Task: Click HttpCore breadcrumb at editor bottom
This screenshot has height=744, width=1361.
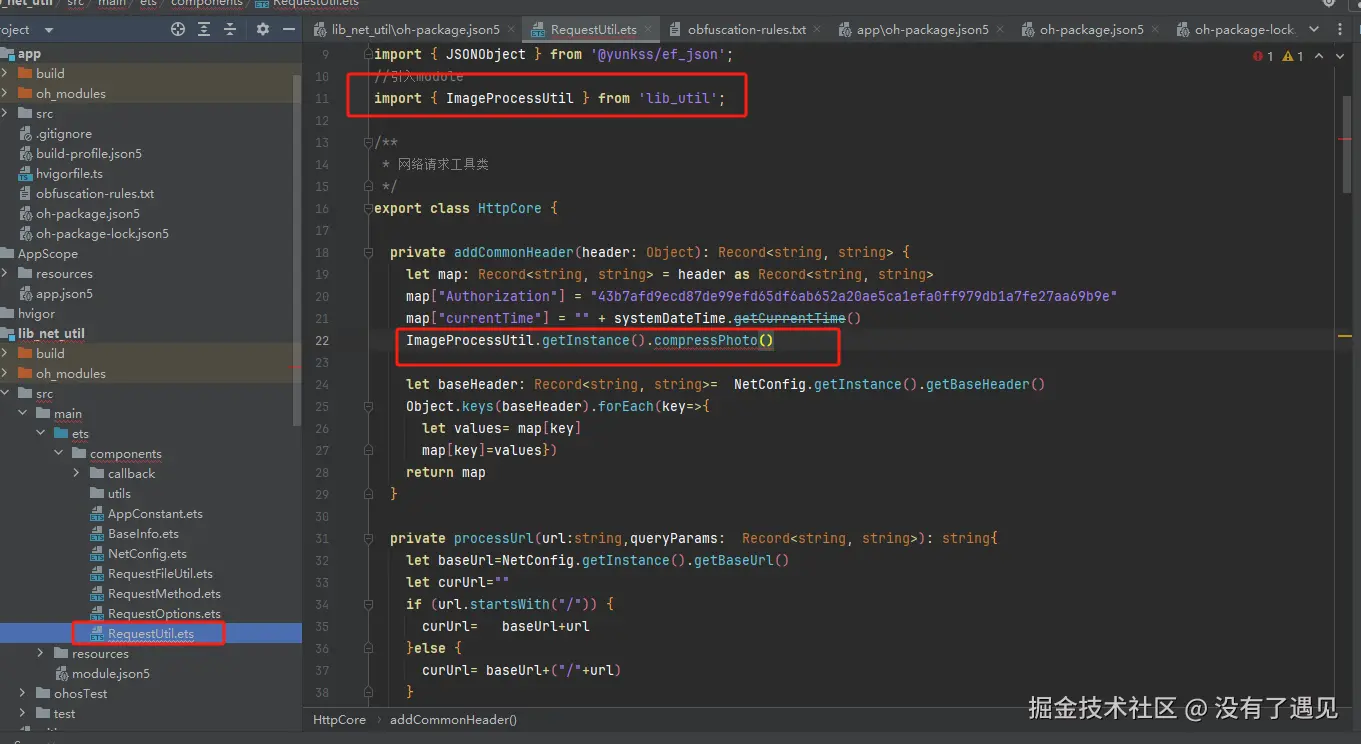Action: [x=339, y=719]
